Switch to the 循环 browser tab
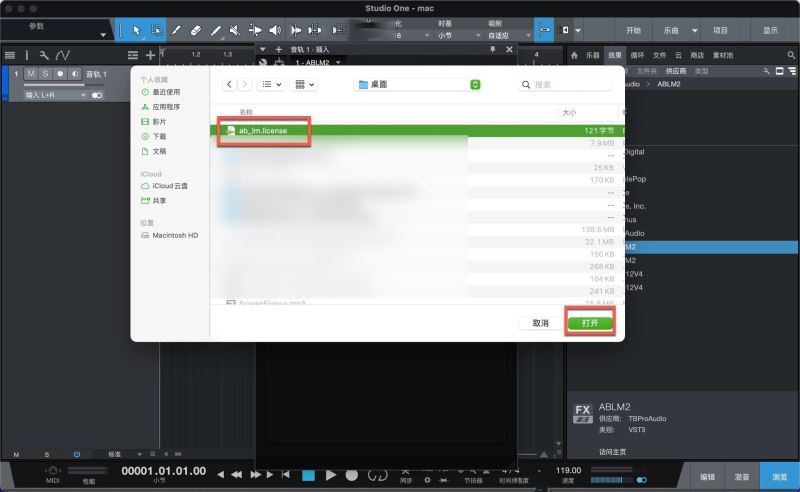The image size is (800, 492). point(636,55)
